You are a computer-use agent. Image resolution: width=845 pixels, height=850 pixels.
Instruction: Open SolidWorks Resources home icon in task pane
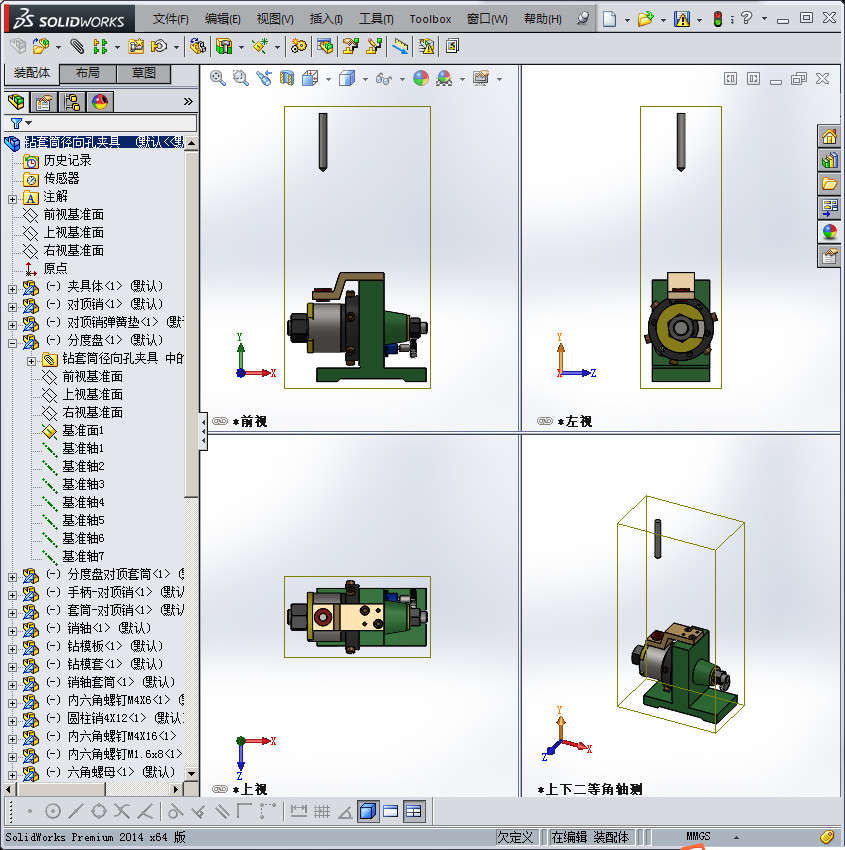point(829,136)
